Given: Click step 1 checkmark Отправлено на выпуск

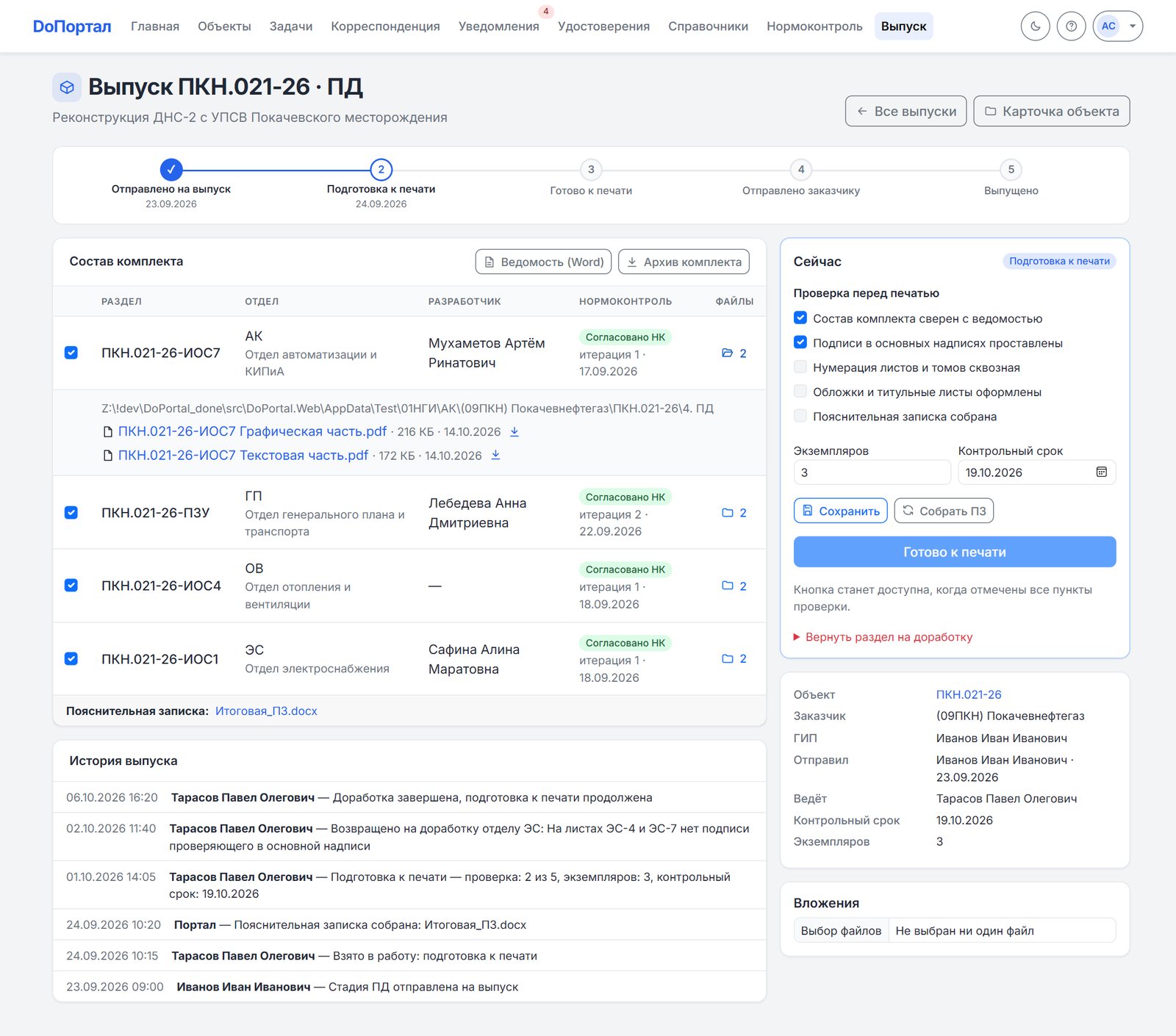Looking at the screenshot, I should pos(171,170).
